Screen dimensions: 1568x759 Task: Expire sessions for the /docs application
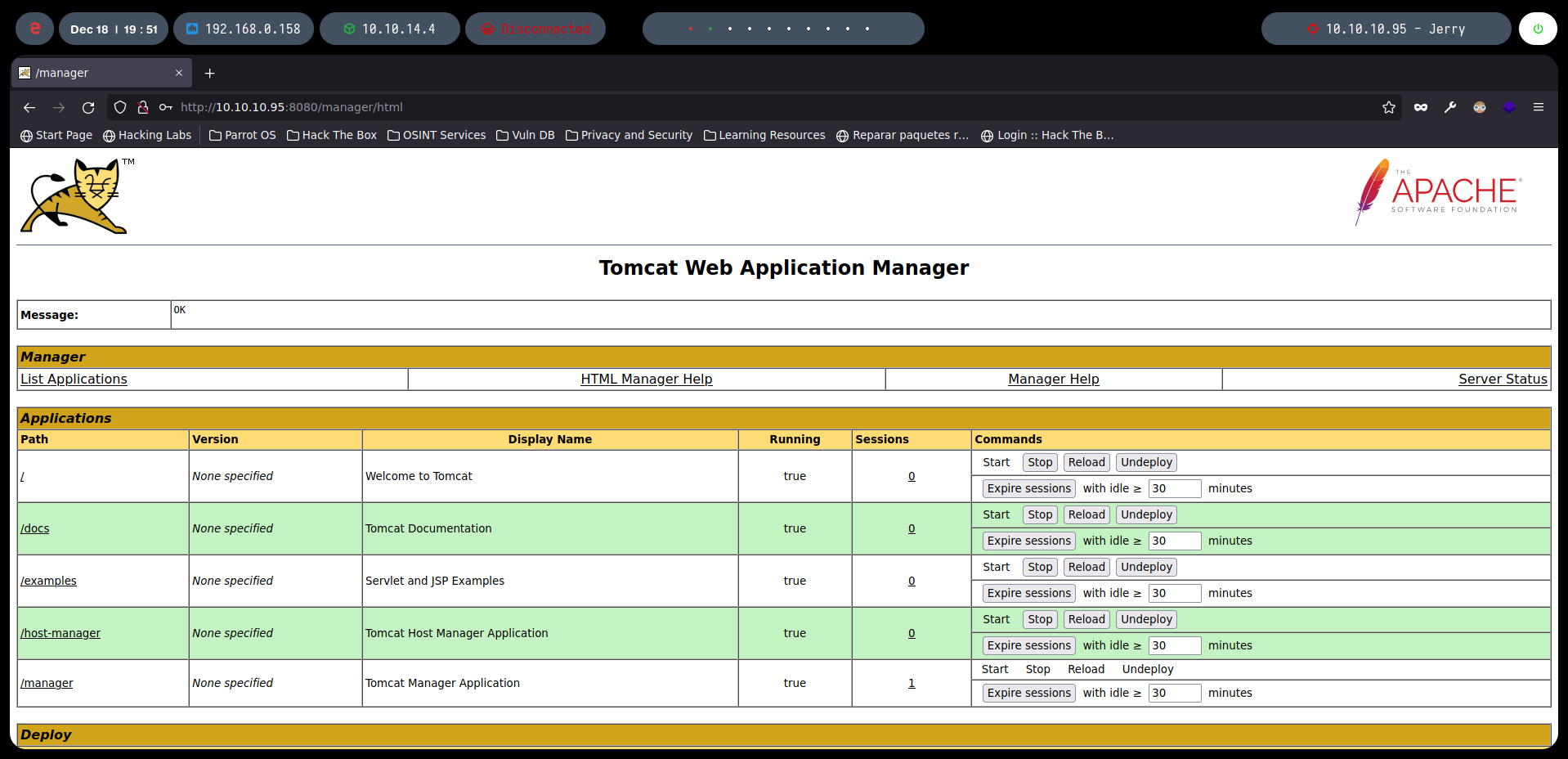click(x=1028, y=541)
